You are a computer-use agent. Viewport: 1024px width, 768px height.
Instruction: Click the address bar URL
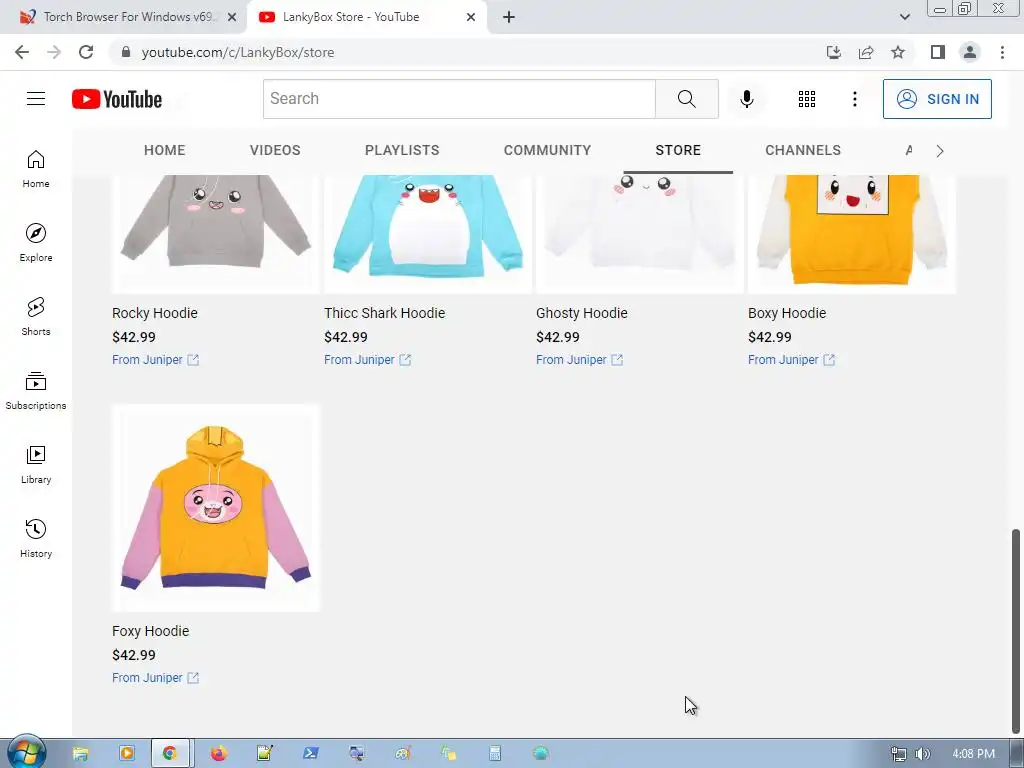[238, 52]
